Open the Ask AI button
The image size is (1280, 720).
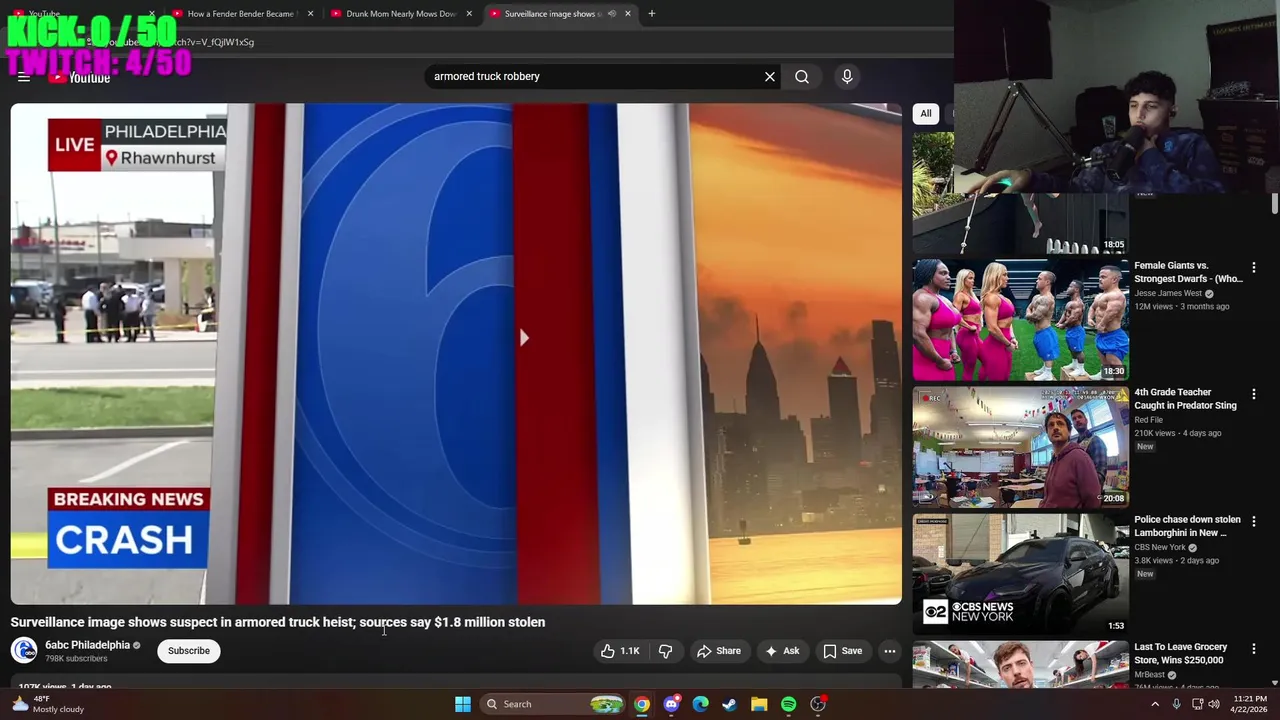click(782, 651)
